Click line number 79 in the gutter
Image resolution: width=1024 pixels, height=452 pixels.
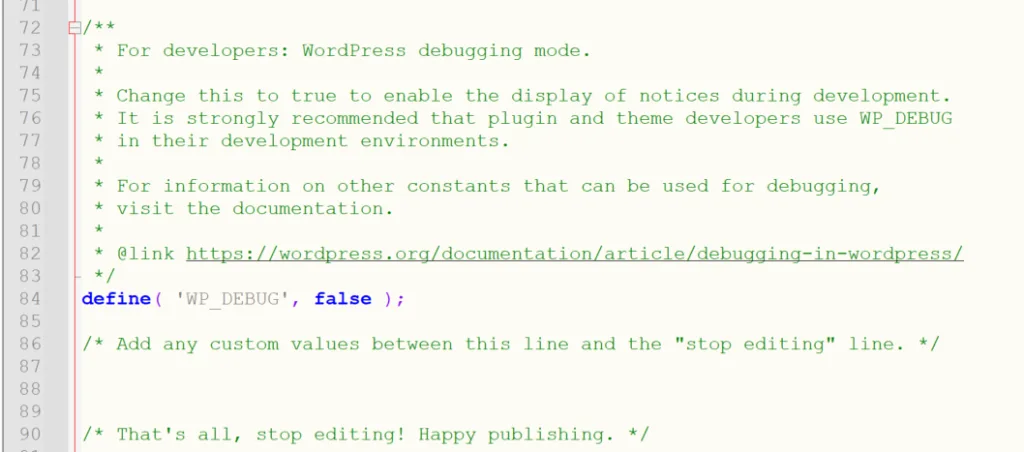point(30,186)
